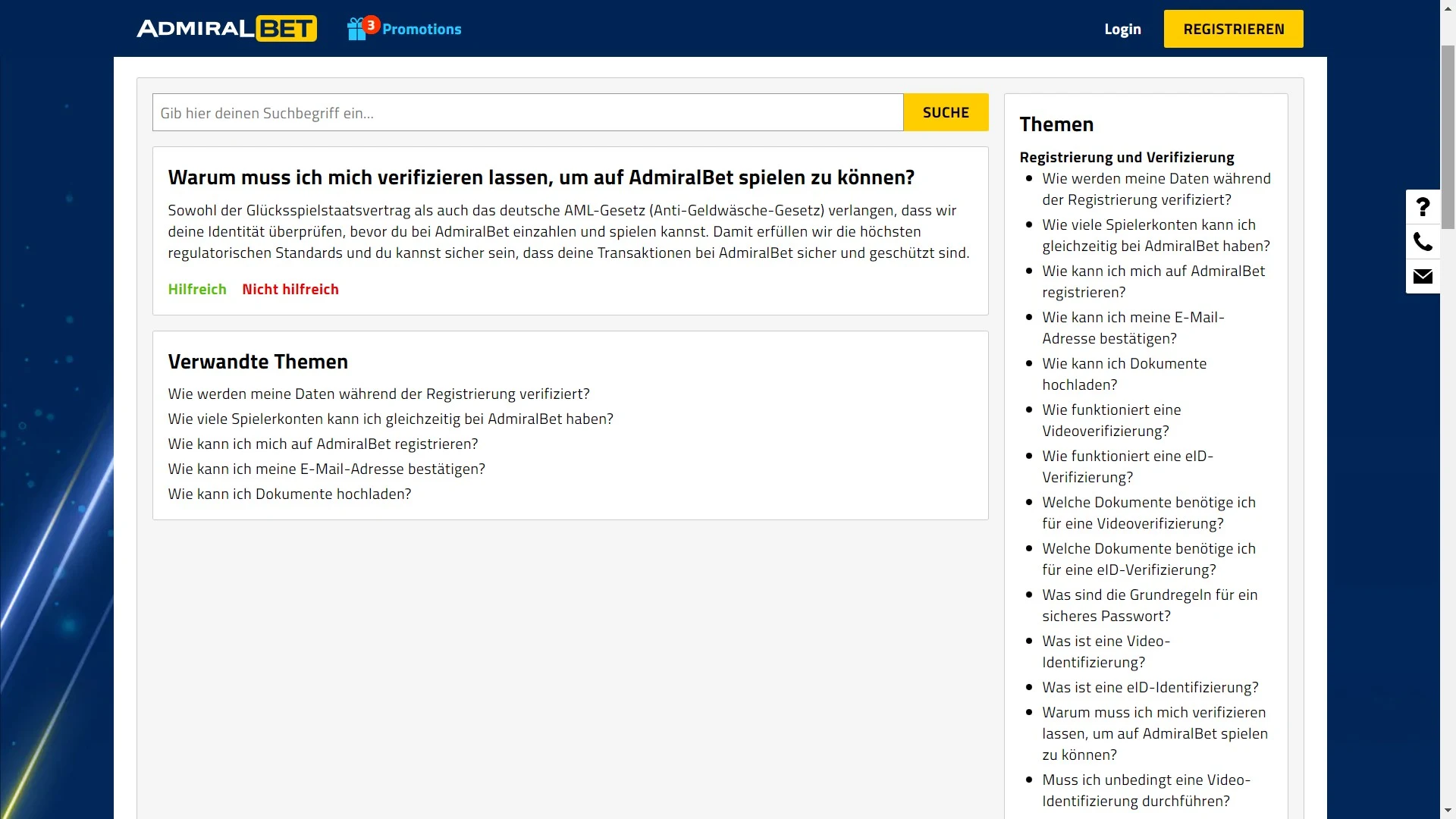The height and width of the screenshot is (819, 1456).
Task: Mark the answer as Hilfreich
Action: (x=197, y=289)
